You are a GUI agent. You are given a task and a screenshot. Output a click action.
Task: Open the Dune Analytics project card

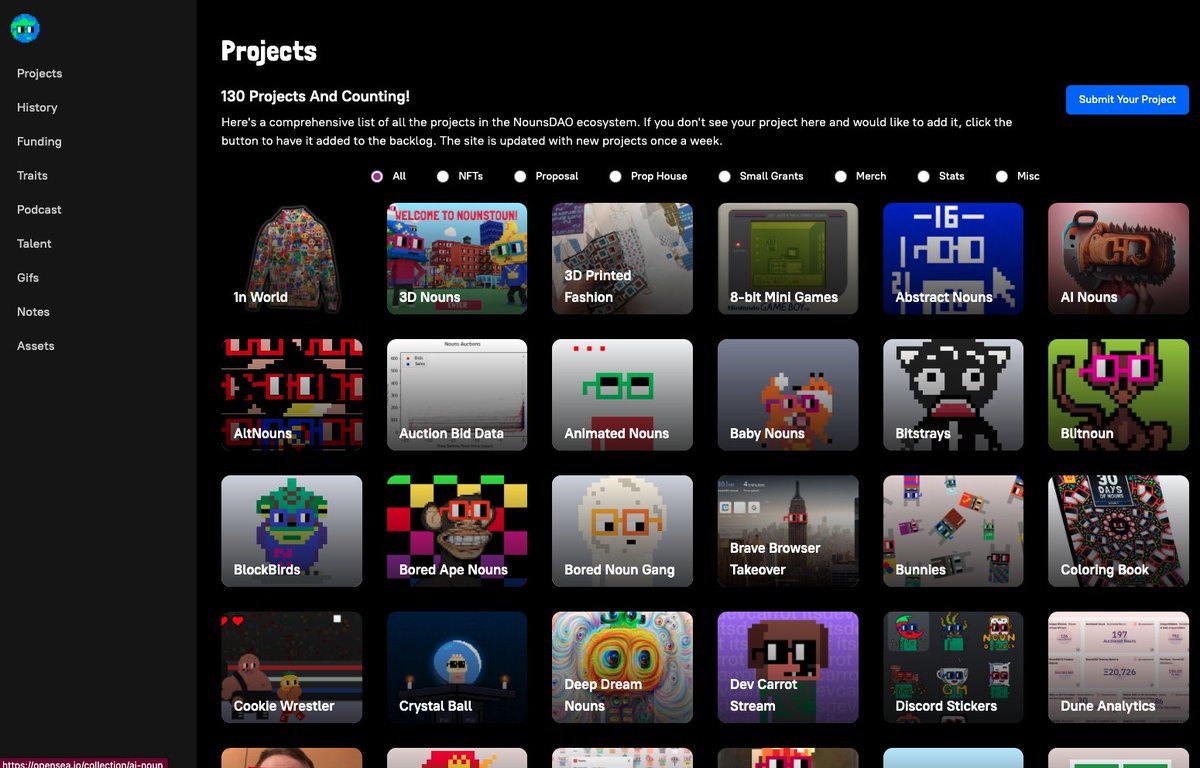point(1118,667)
